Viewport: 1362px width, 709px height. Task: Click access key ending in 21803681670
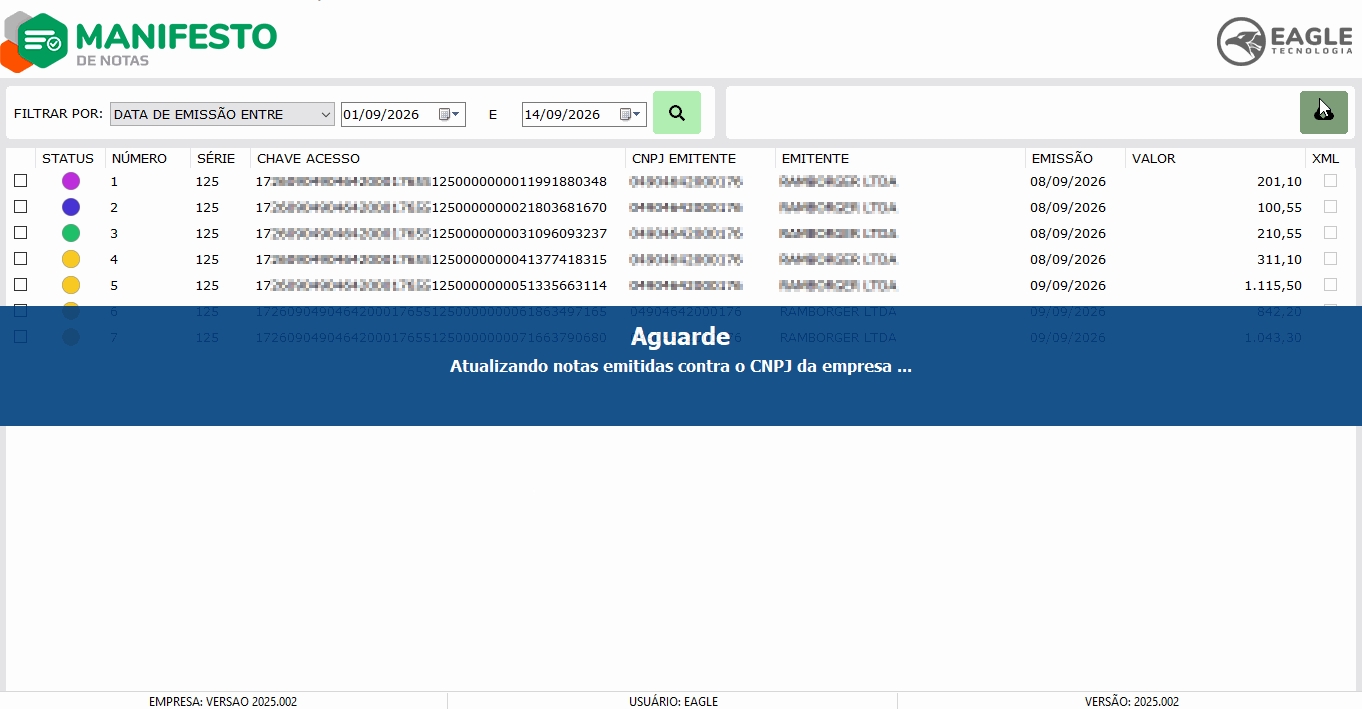pos(432,208)
